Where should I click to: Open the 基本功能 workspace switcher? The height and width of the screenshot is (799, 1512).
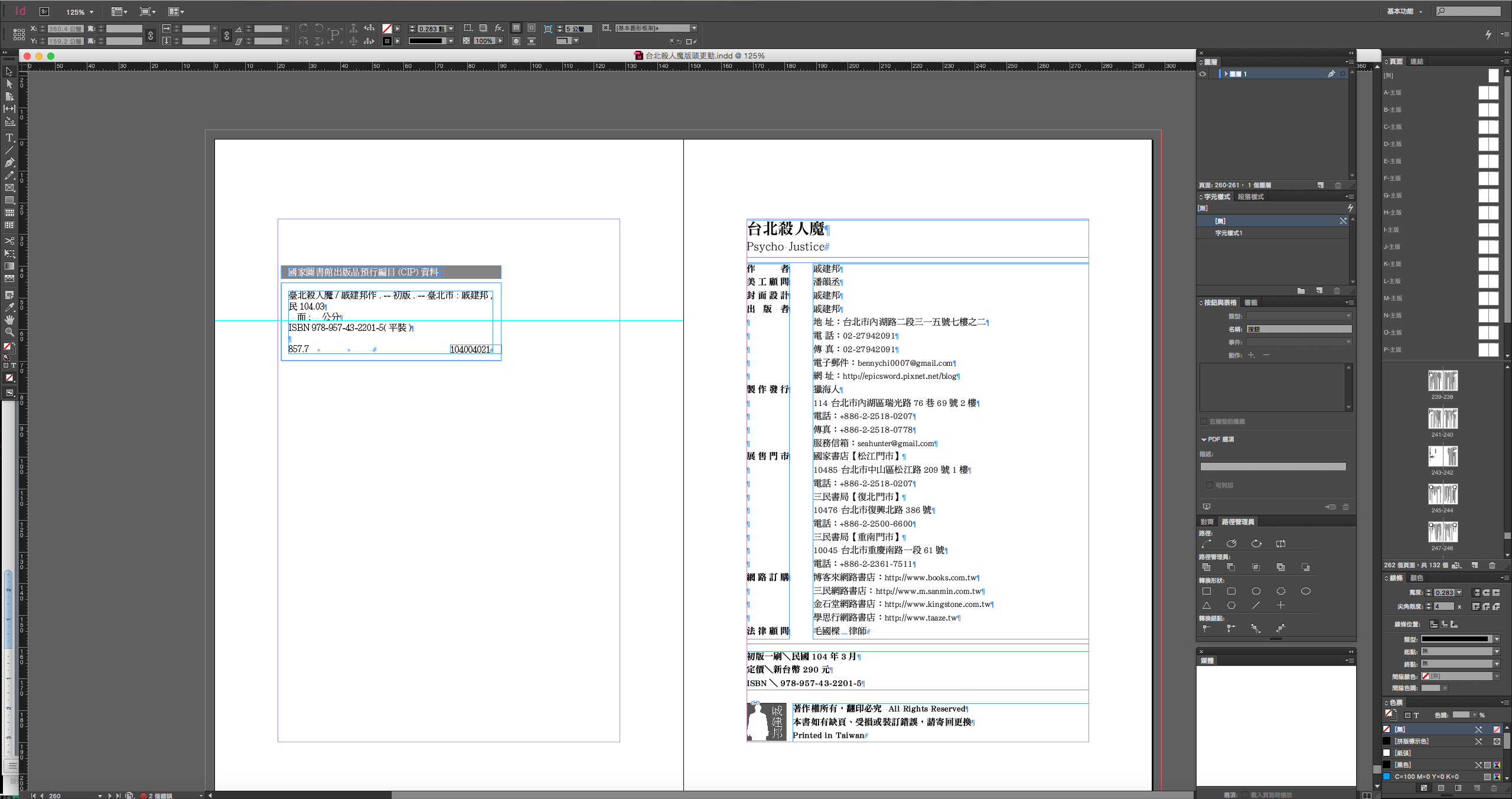coord(1405,11)
